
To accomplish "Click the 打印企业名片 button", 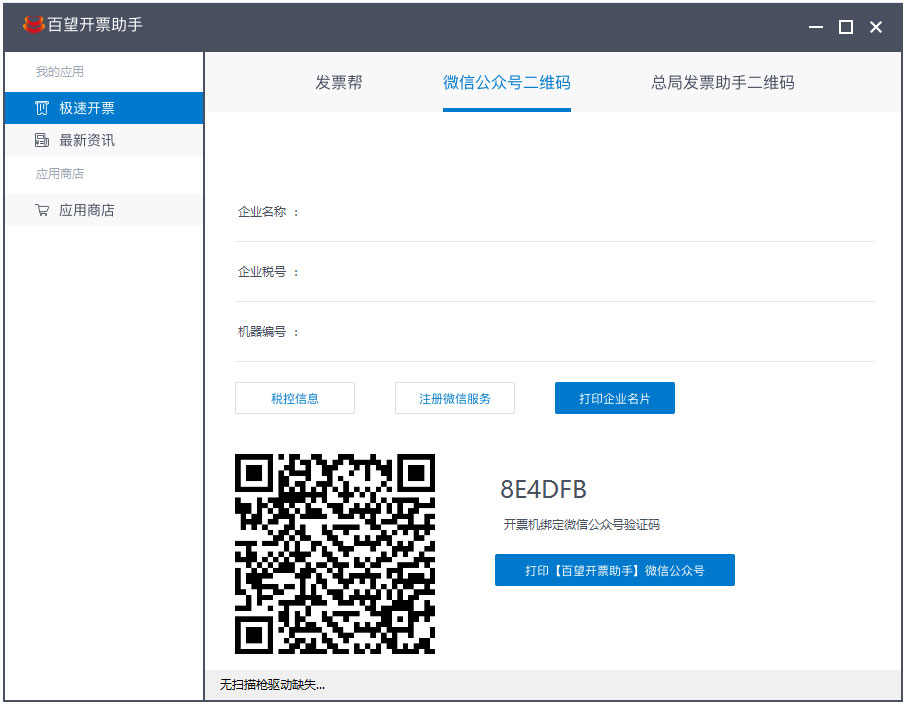I will (x=614, y=398).
